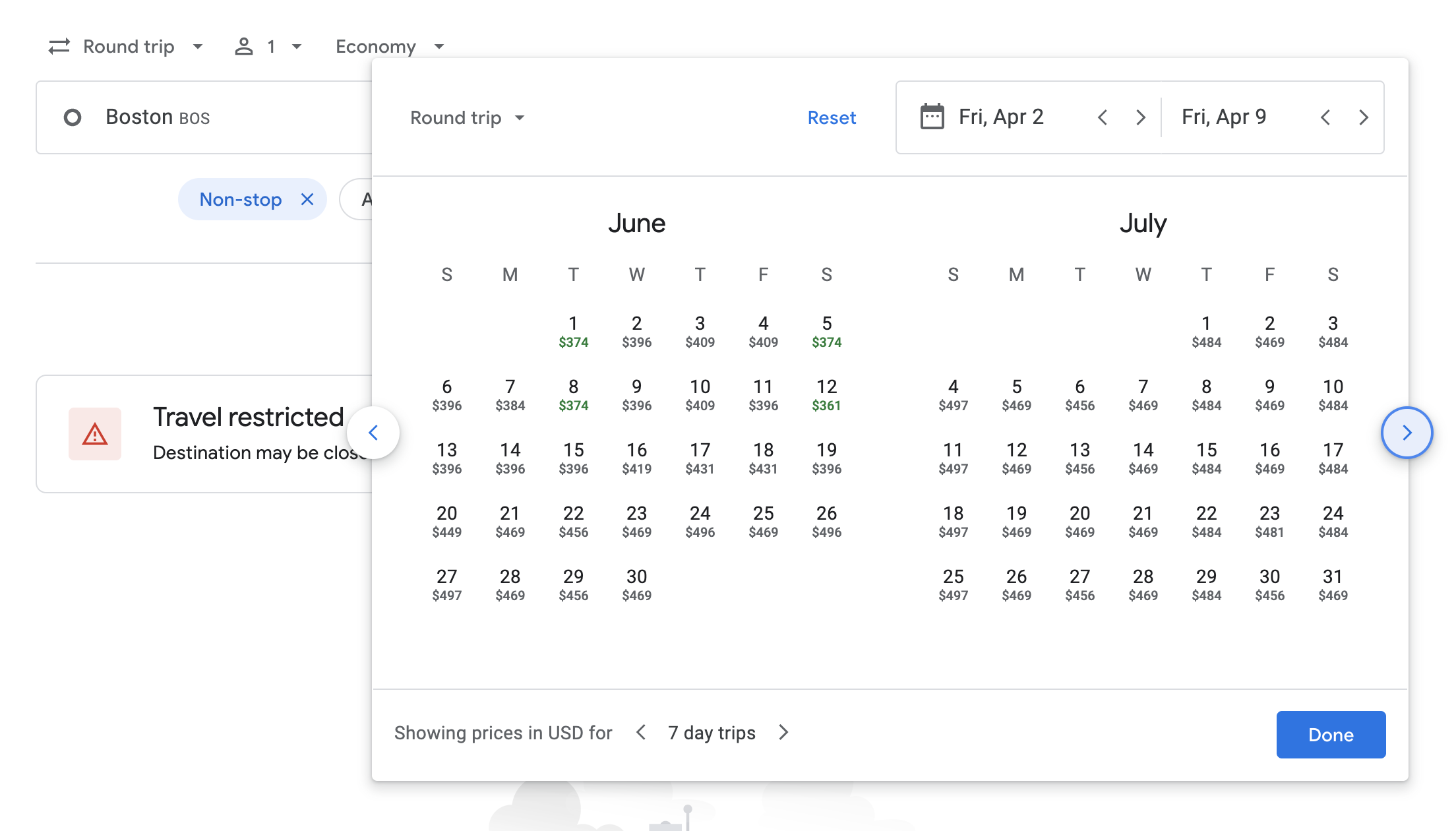Move return date one day later
The height and width of the screenshot is (831, 1456).
pos(1364,117)
